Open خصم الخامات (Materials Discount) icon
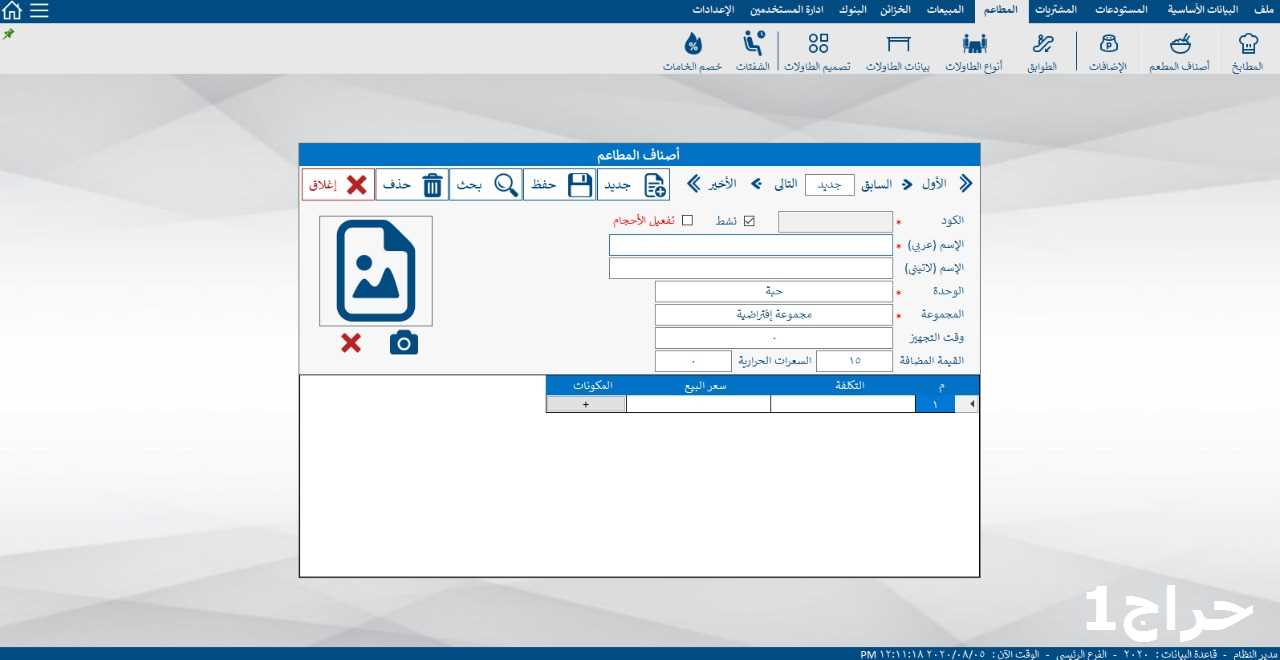The image size is (1280, 660). pos(693,44)
